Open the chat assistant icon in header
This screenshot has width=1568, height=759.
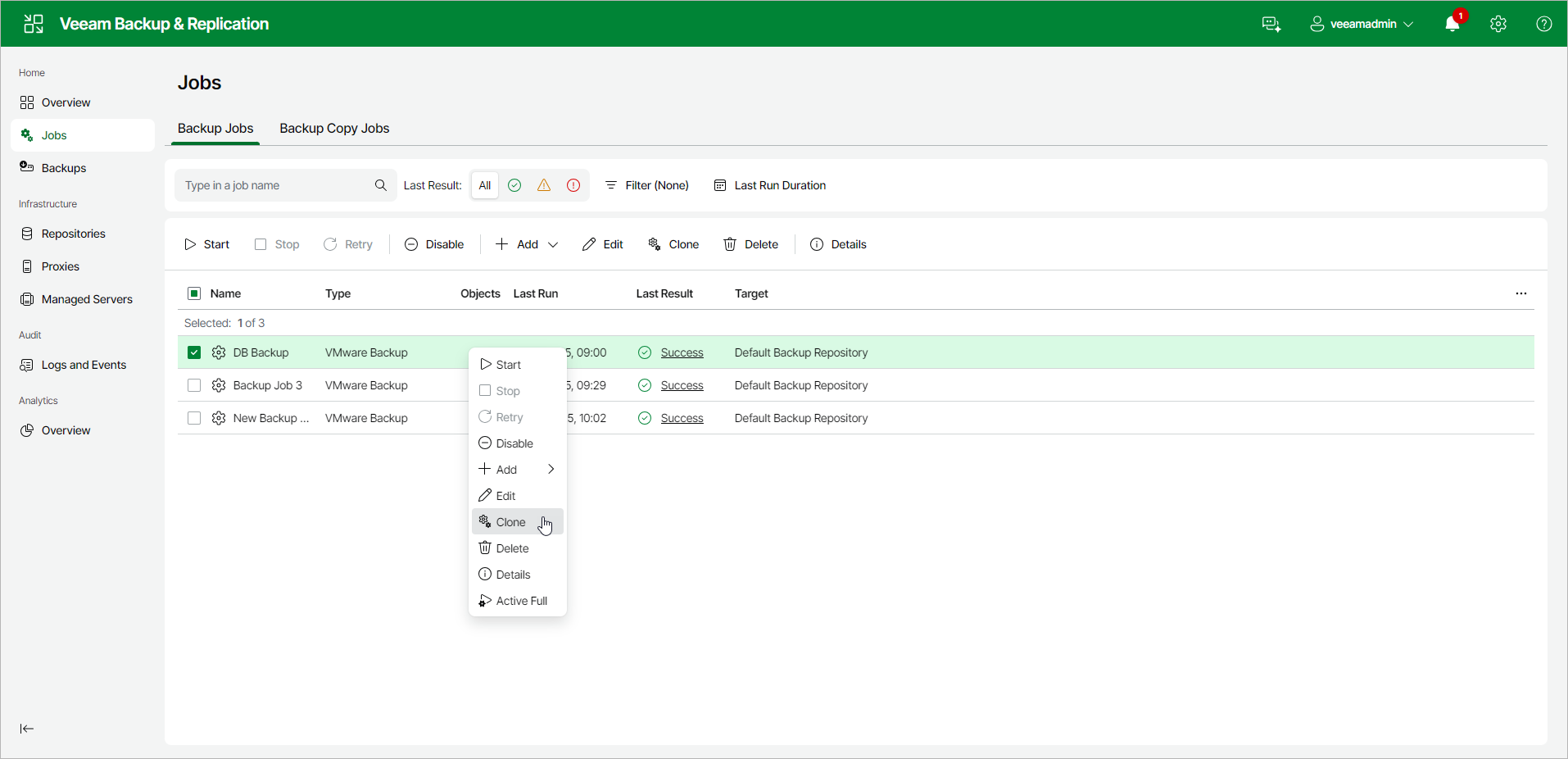click(x=1271, y=24)
